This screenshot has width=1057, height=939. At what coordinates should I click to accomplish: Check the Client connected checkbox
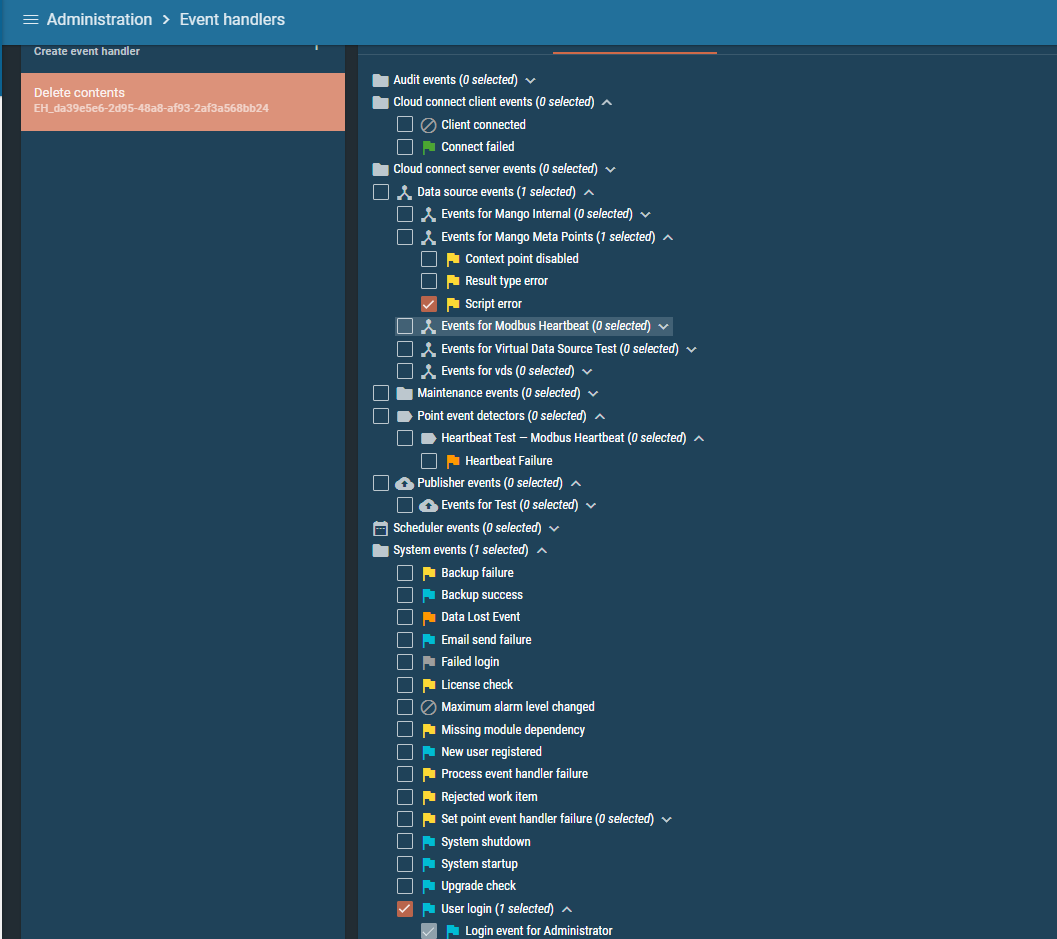click(x=405, y=125)
